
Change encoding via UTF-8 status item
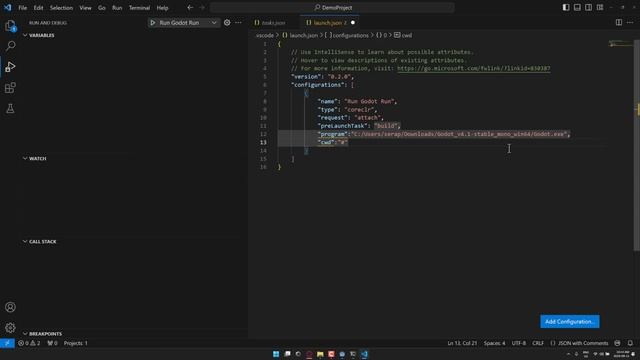tap(519, 343)
